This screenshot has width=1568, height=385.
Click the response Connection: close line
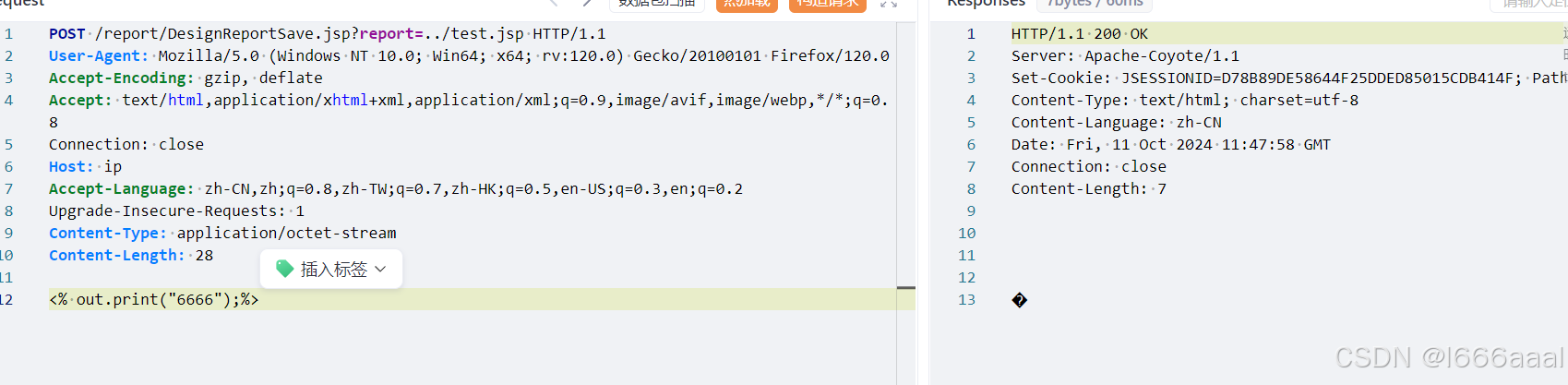pos(1089,167)
